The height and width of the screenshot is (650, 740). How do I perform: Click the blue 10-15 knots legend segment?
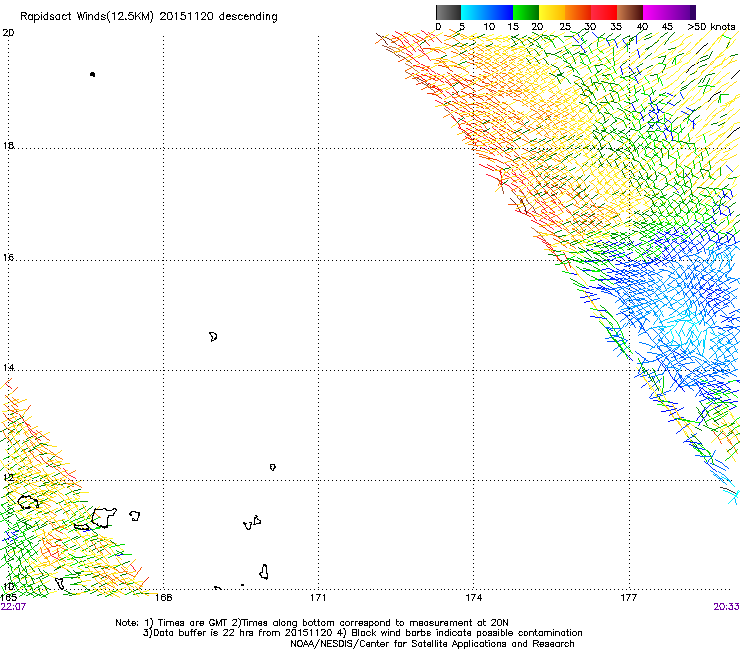(500, 12)
